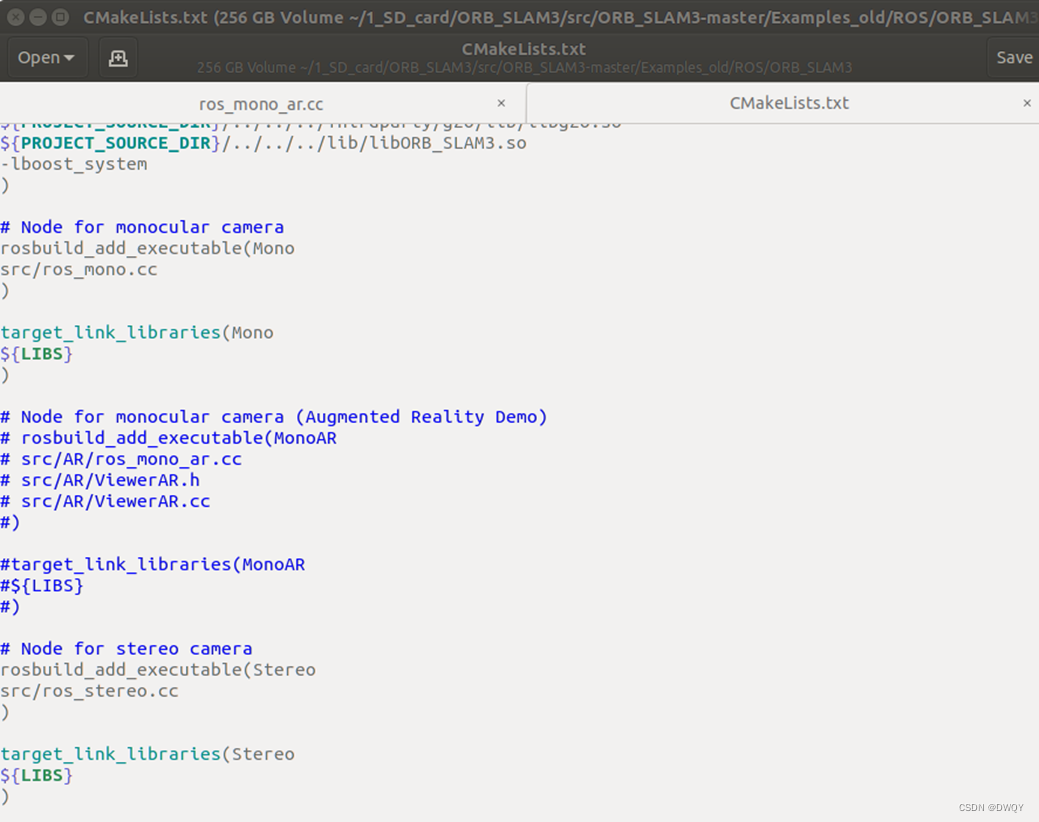Click '# src/AR/ViewerAR.h' line
1039x822 pixels.
100,480
